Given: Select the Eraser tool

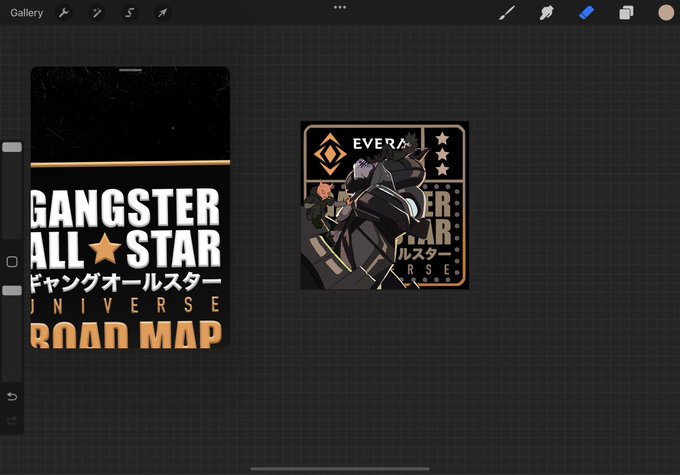Looking at the screenshot, I should tap(586, 13).
